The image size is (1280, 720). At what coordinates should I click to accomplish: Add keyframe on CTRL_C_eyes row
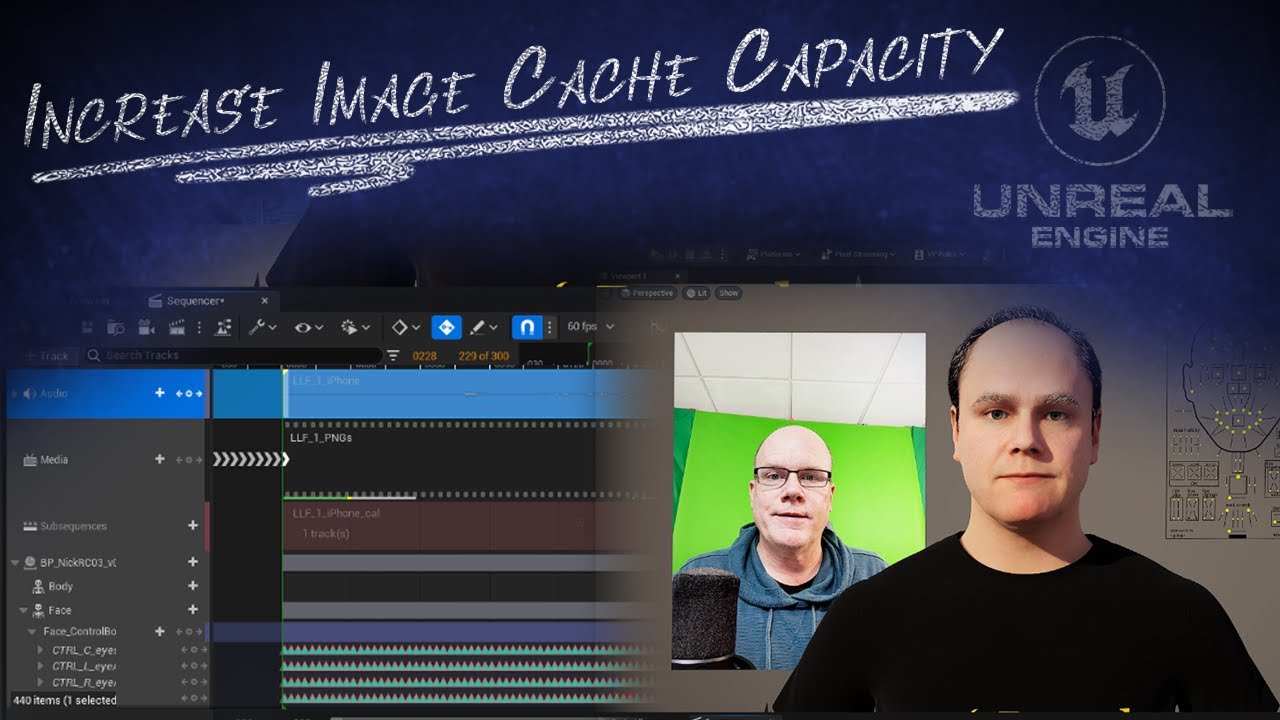point(193,650)
